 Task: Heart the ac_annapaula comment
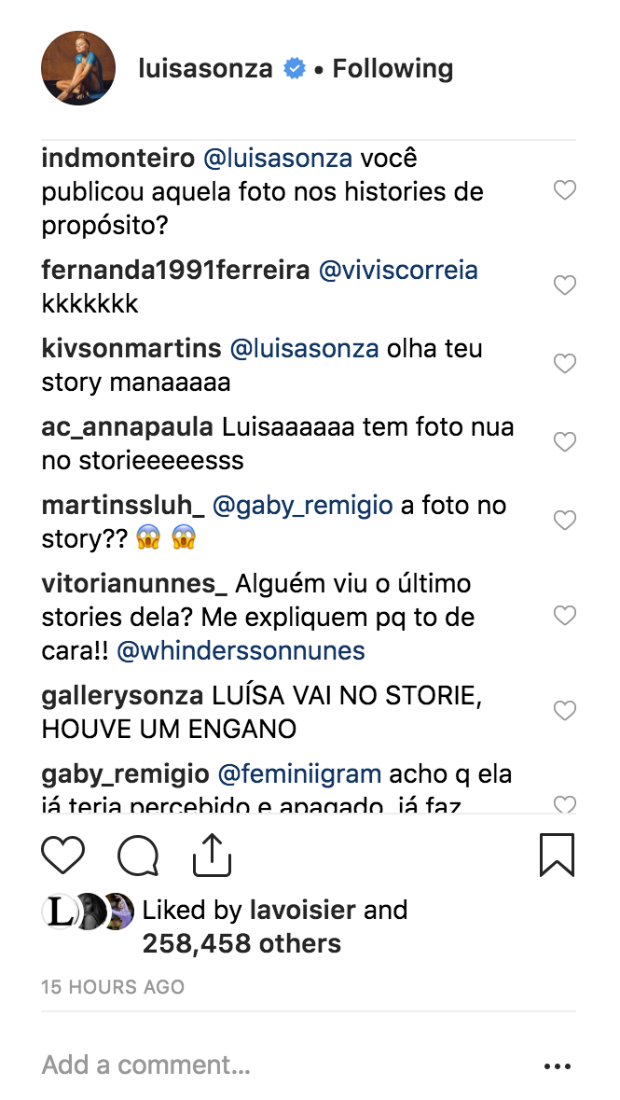tap(565, 442)
